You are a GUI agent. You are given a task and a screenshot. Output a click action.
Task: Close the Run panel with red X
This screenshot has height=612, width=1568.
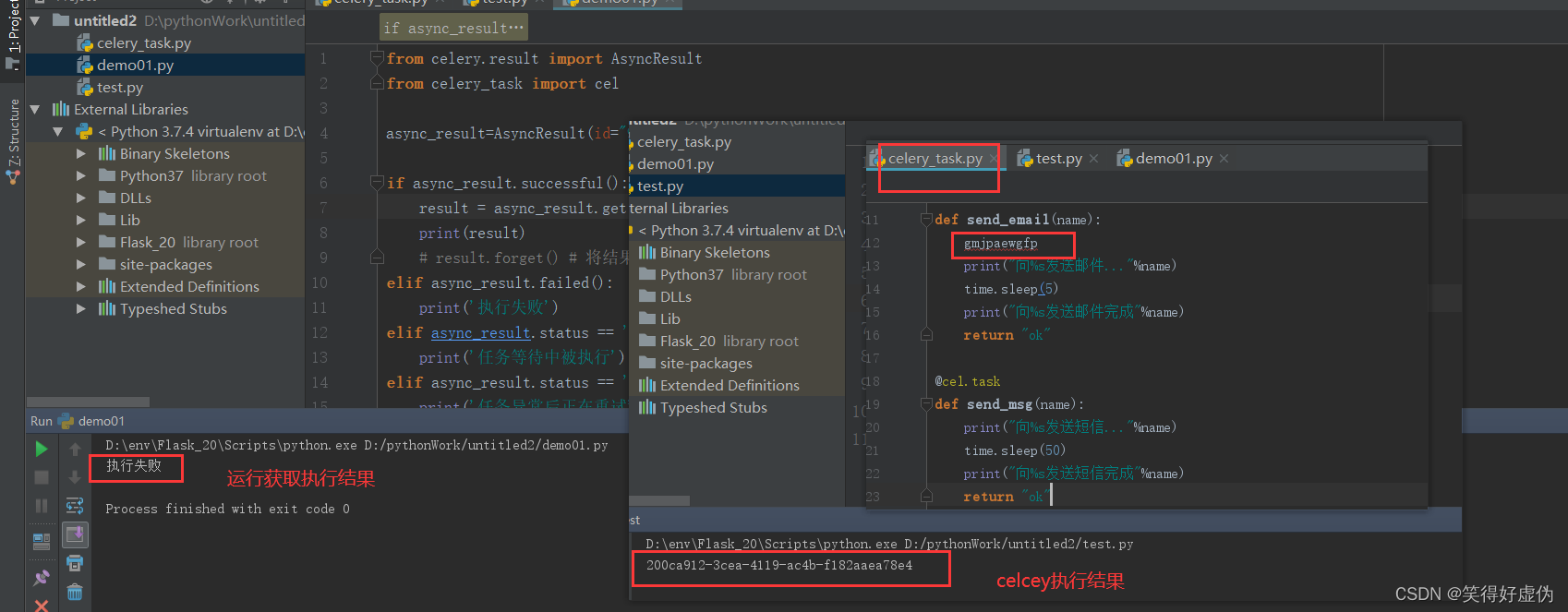(x=42, y=606)
